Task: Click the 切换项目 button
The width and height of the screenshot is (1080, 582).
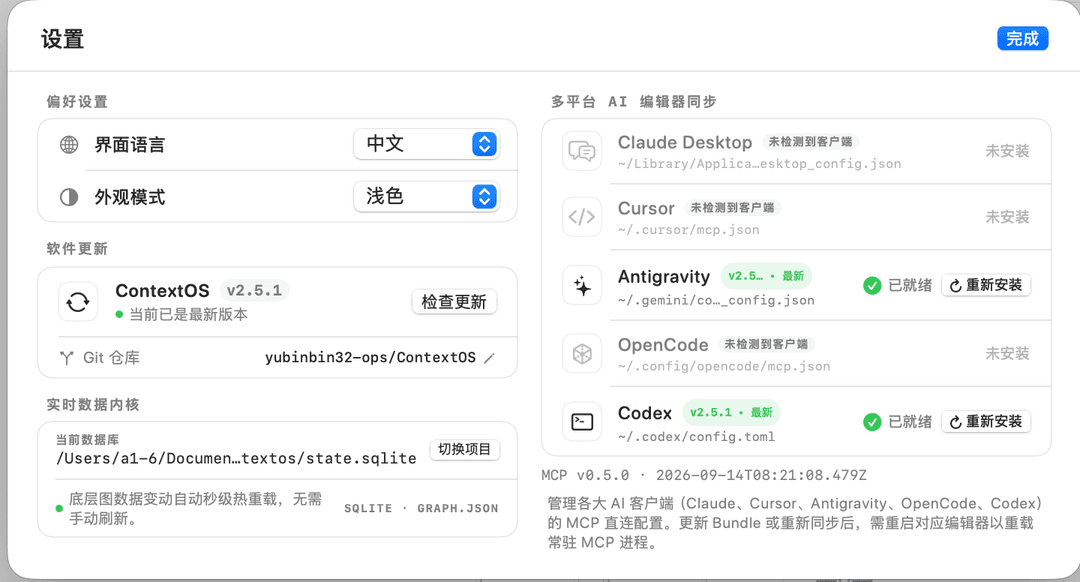Action: coord(464,449)
